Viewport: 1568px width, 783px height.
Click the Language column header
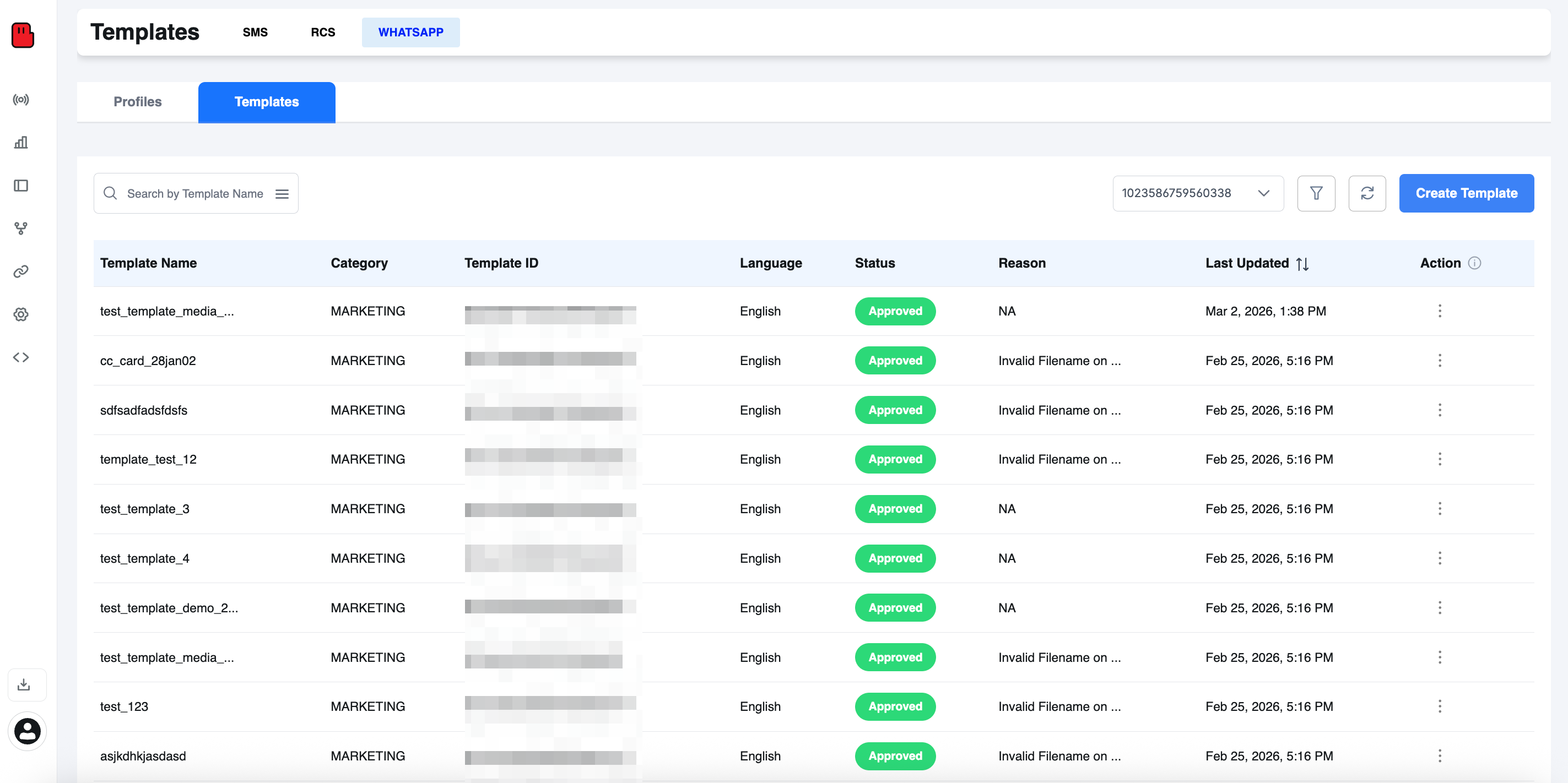click(771, 263)
